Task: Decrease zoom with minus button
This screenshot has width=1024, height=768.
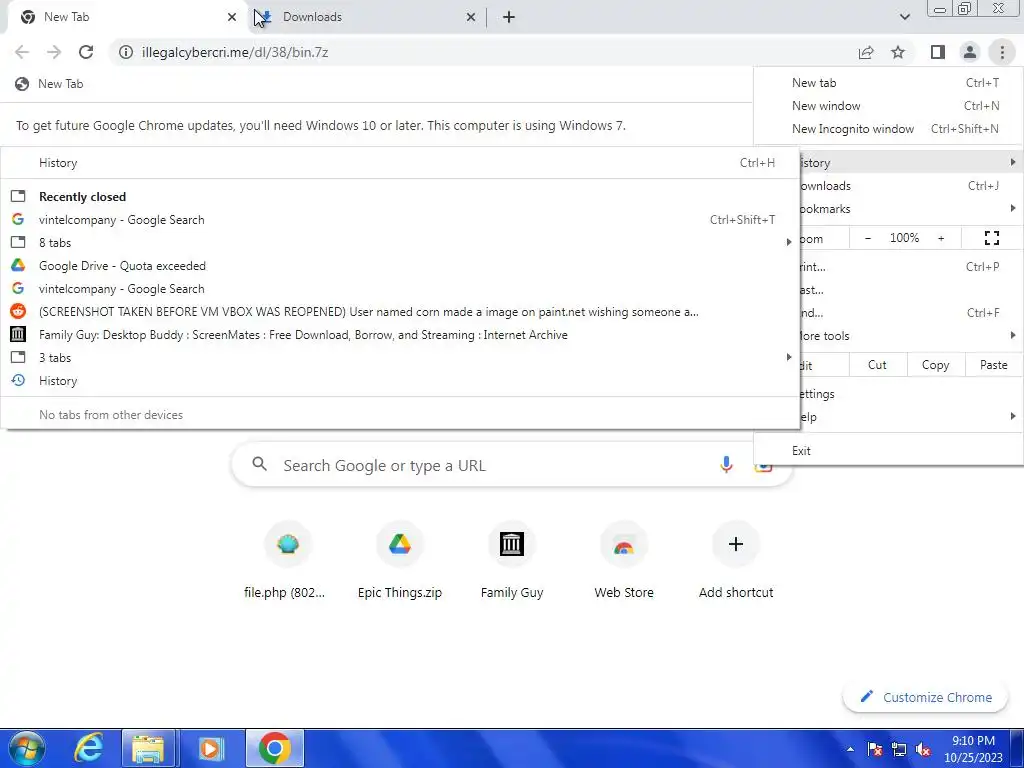Action: tap(868, 238)
